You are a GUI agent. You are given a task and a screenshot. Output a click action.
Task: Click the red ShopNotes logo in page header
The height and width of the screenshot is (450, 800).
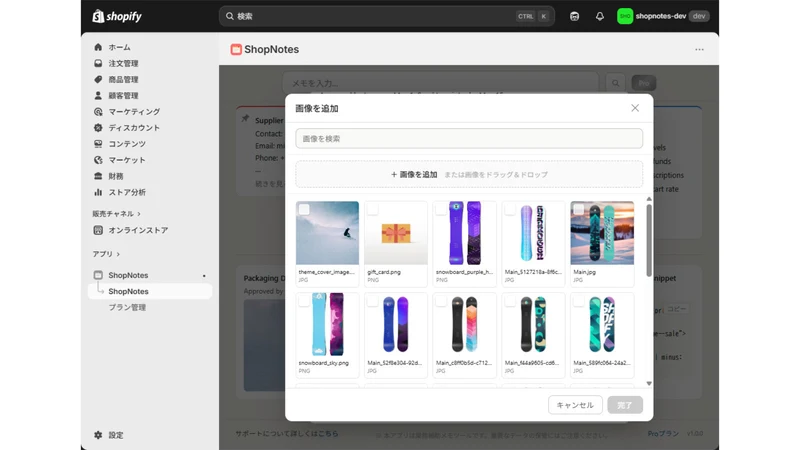coord(236,49)
